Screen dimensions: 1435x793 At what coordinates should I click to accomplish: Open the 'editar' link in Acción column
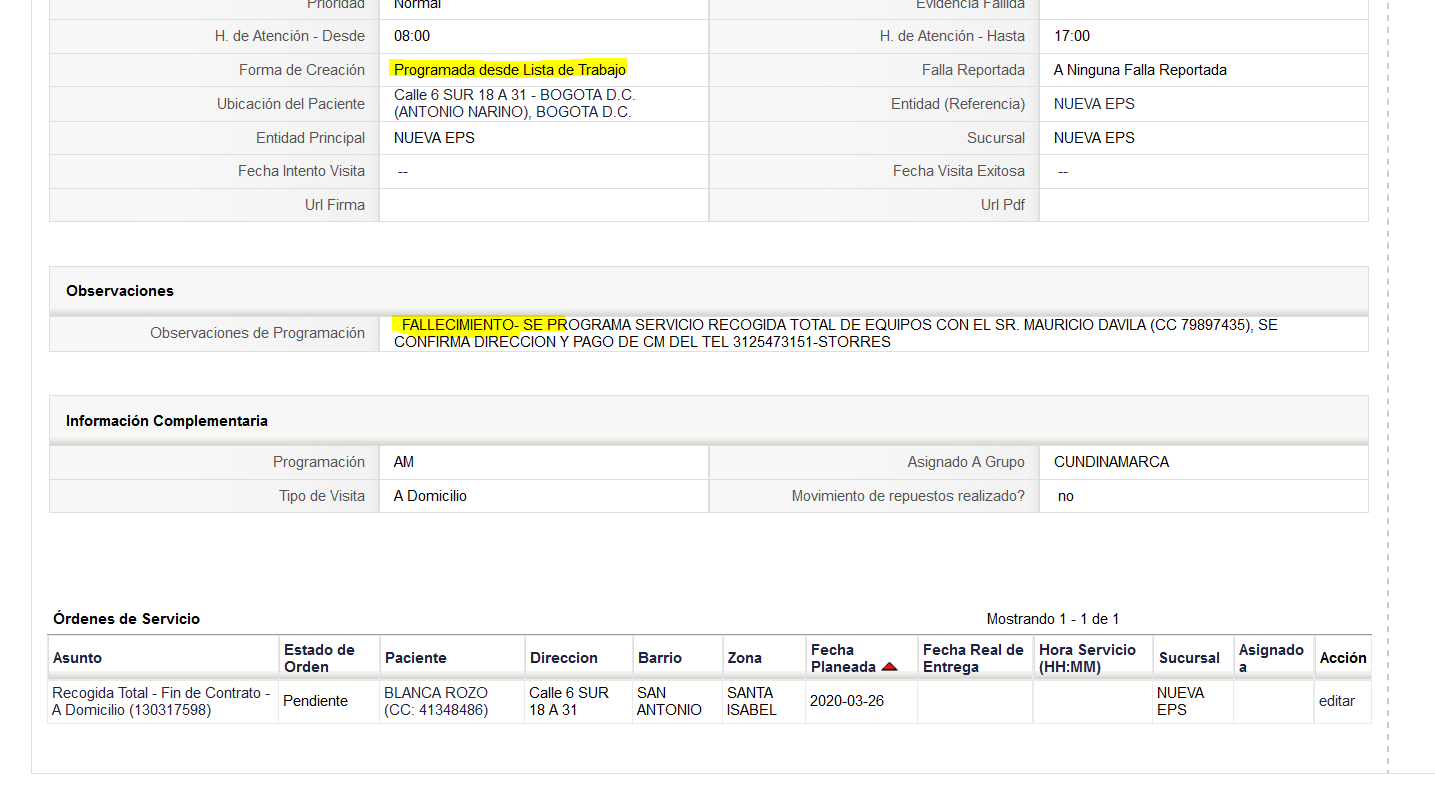(x=1336, y=701)
